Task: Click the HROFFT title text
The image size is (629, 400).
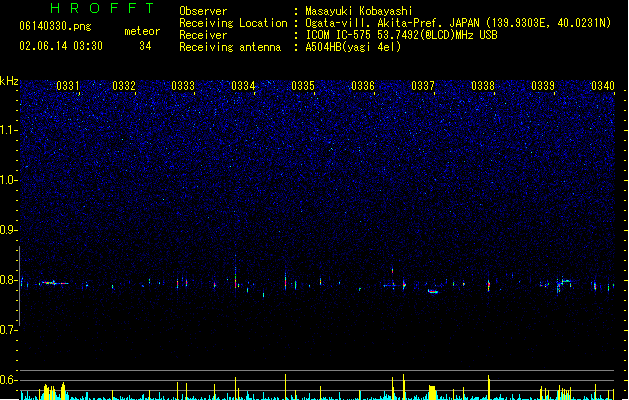Action: click(103, 8)
